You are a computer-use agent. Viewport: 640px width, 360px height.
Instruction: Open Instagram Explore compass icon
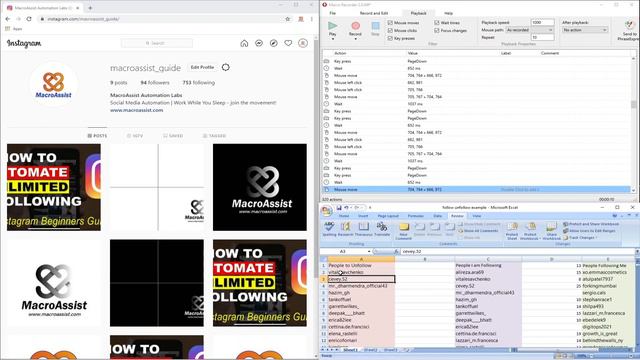(x=273, y=43)
